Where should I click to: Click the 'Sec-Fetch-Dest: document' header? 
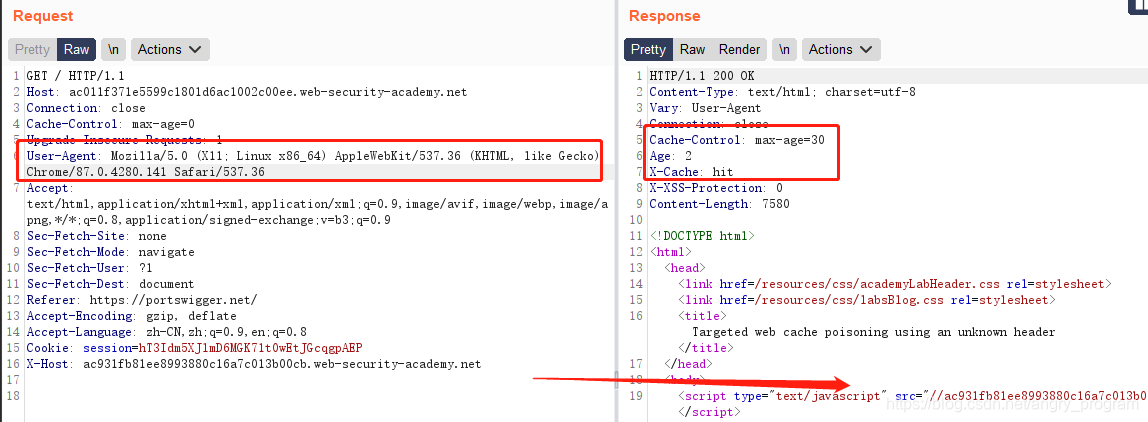click(x=111, y=284)
